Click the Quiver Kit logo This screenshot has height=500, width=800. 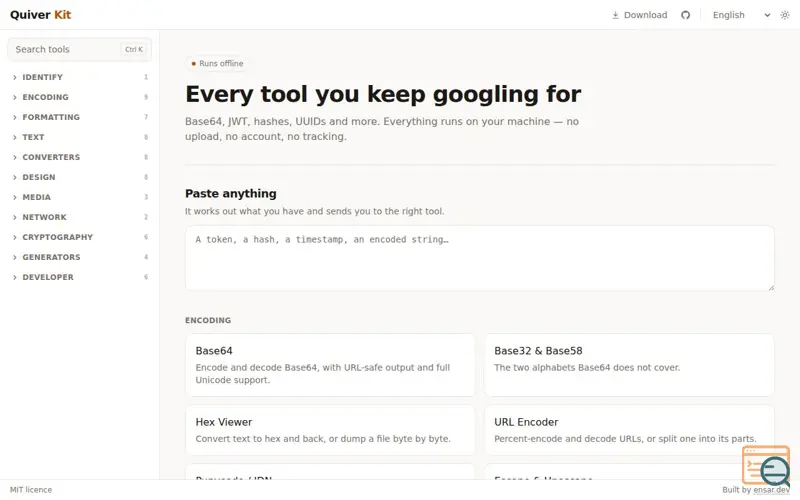point(40,15)
